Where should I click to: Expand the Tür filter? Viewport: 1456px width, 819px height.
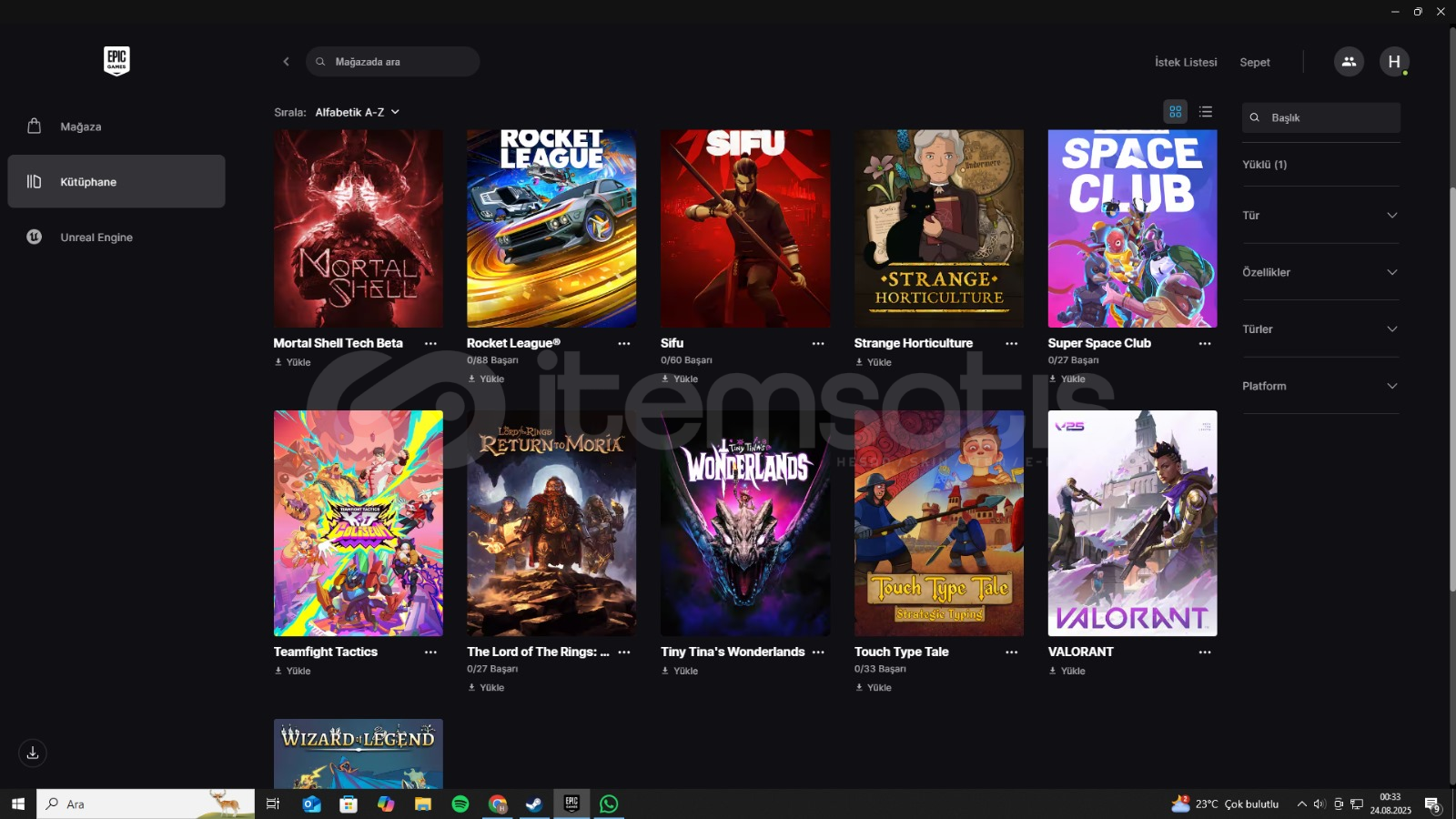tap(1320, 215)
